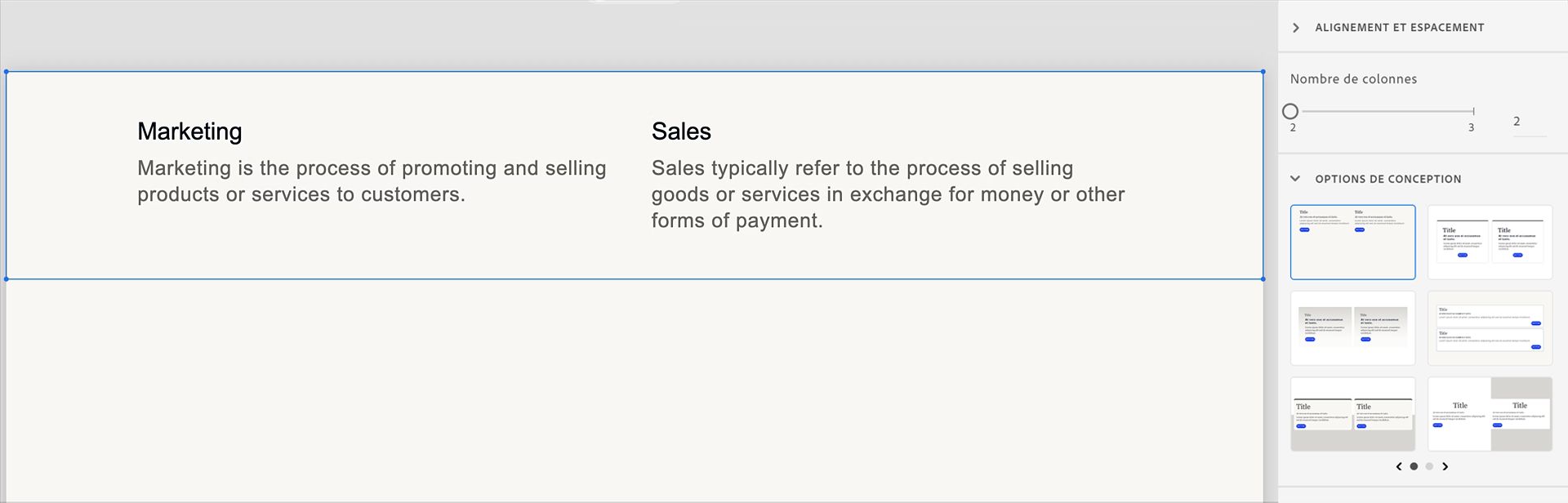Select the first pagination dot

(x=1414, y=467)
